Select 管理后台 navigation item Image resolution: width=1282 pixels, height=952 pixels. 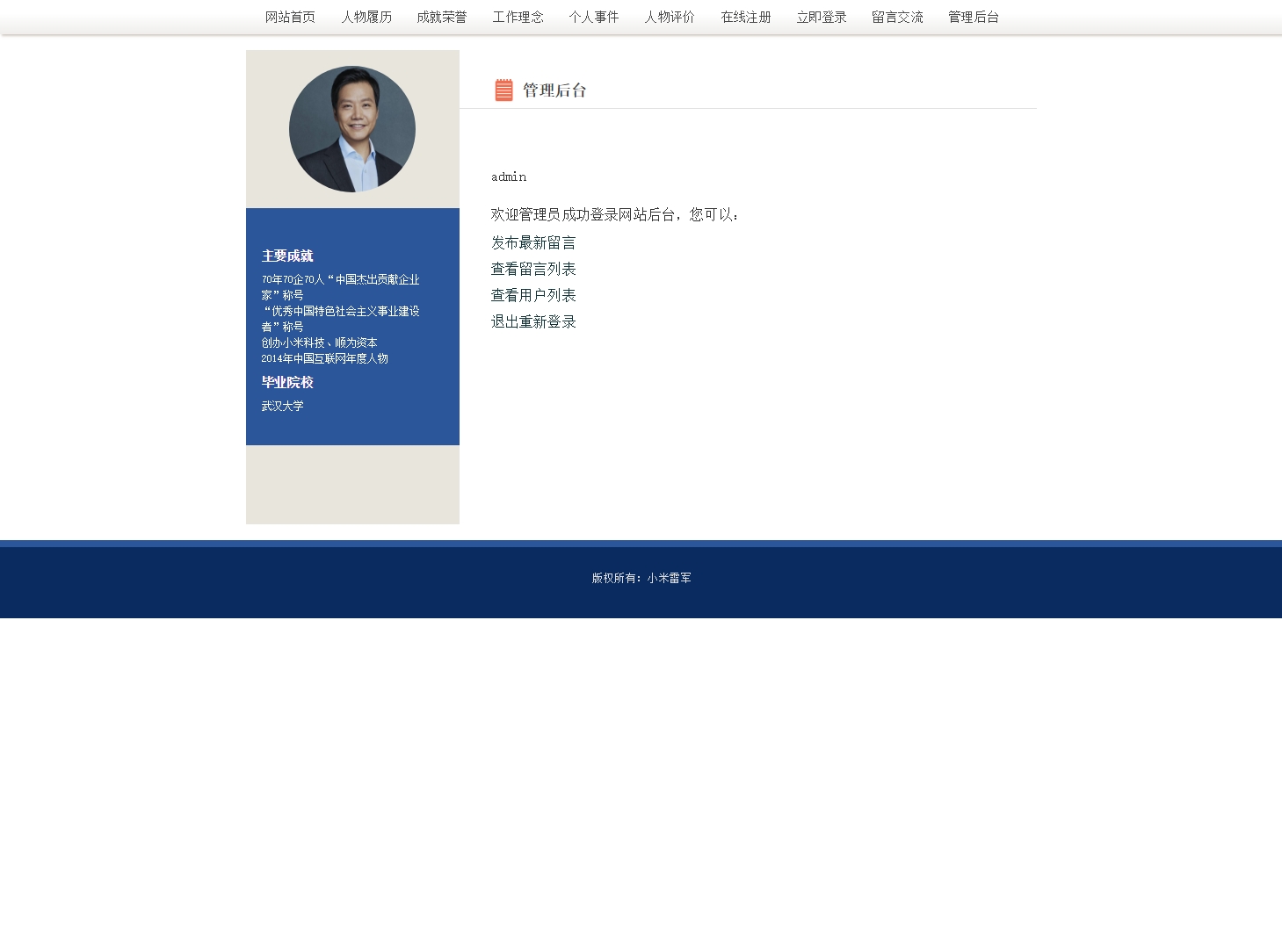[x=974, y=17]
